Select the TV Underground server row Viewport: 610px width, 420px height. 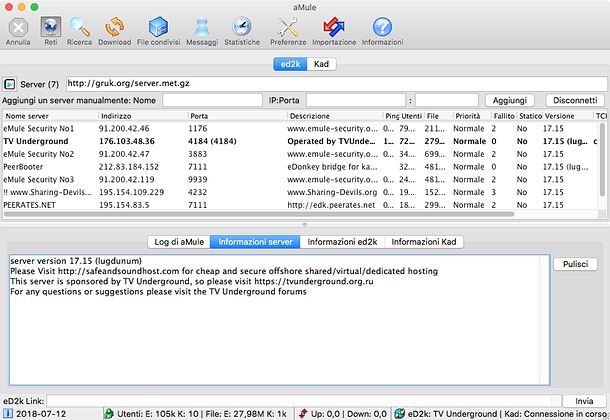tap(300, 141)
